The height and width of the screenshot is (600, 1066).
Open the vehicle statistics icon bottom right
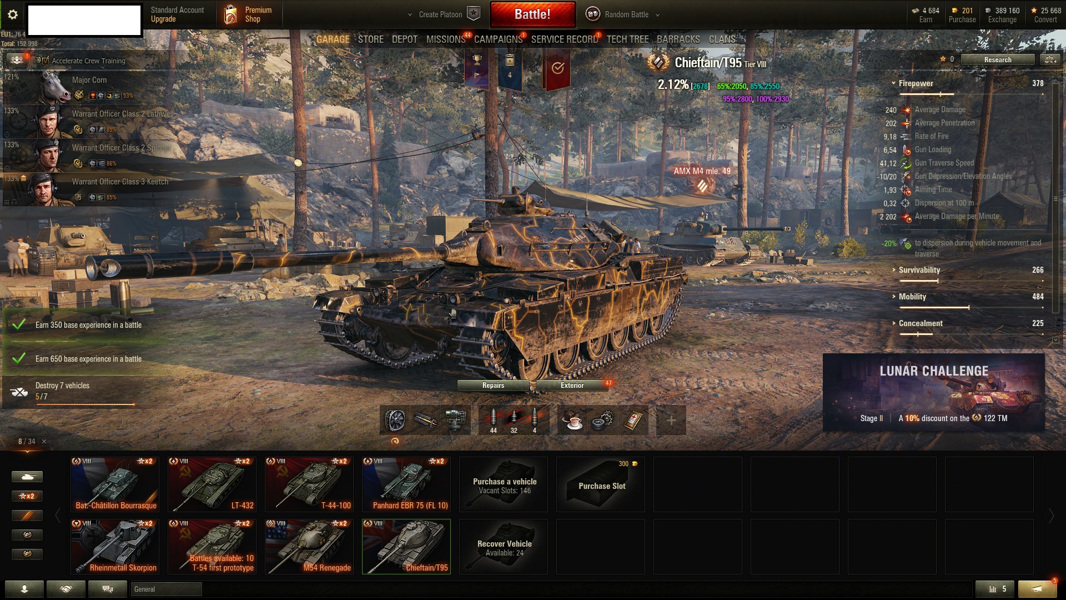tap(995, 588)
